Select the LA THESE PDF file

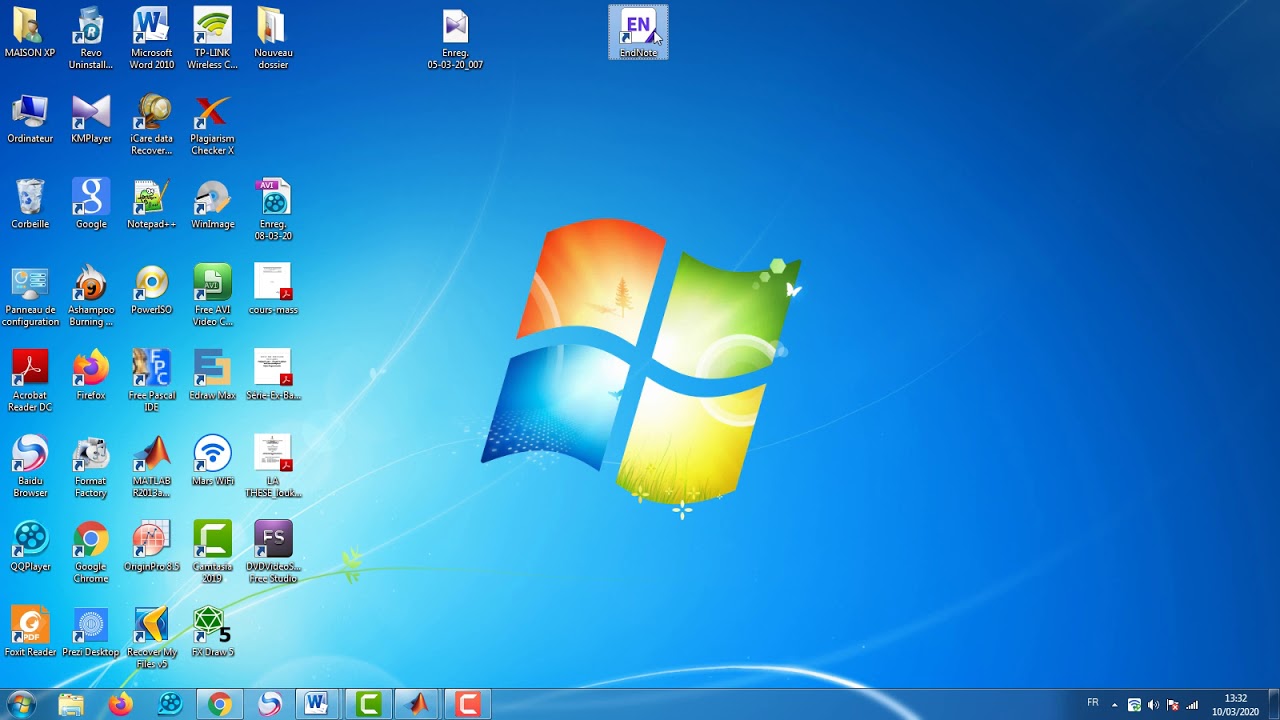pos(273,467)
